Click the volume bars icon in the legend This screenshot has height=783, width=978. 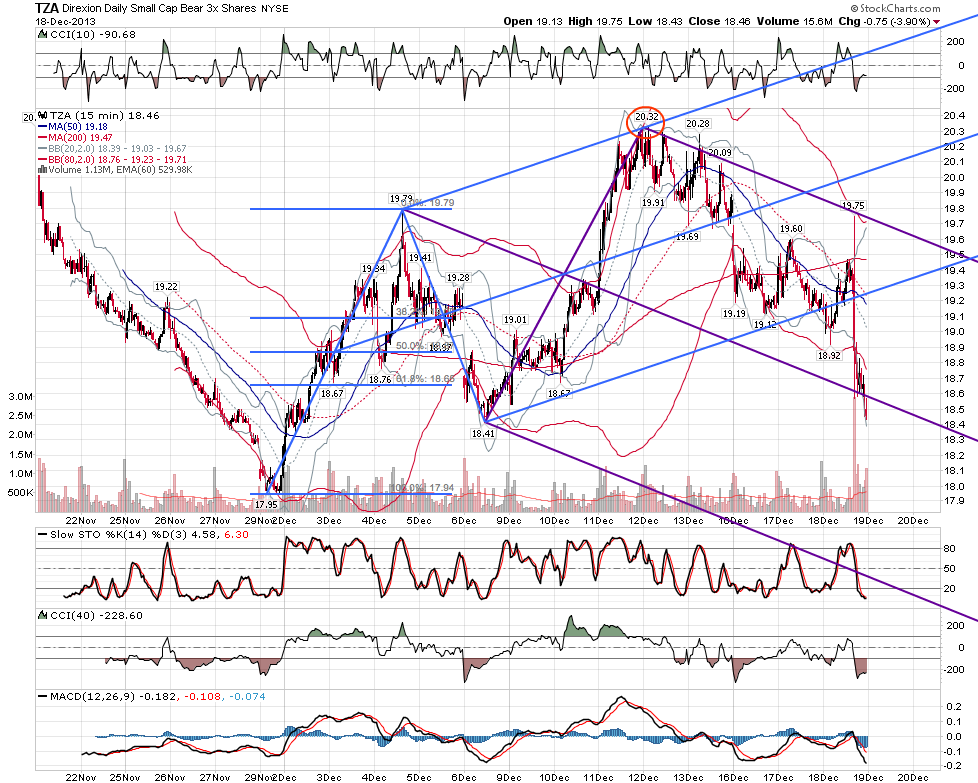42,170
